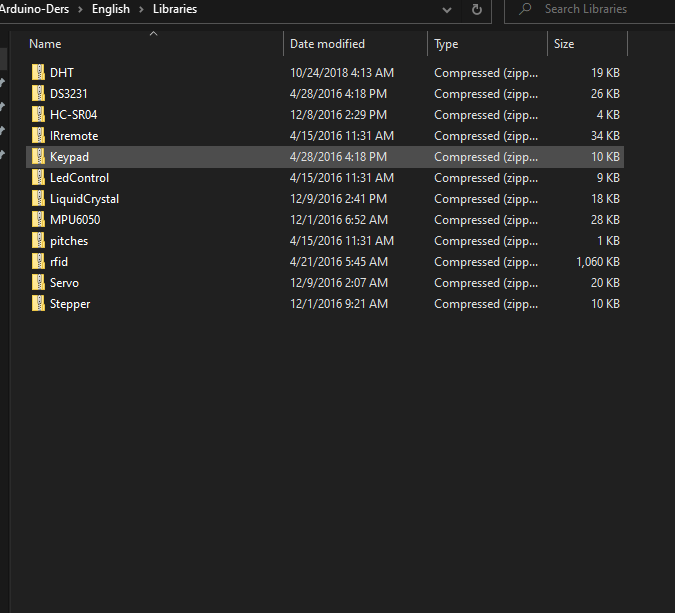Click the 12/9/2016 2:41 PM date cell
Screen dimensions: 675x613
(x=338, y=198)
